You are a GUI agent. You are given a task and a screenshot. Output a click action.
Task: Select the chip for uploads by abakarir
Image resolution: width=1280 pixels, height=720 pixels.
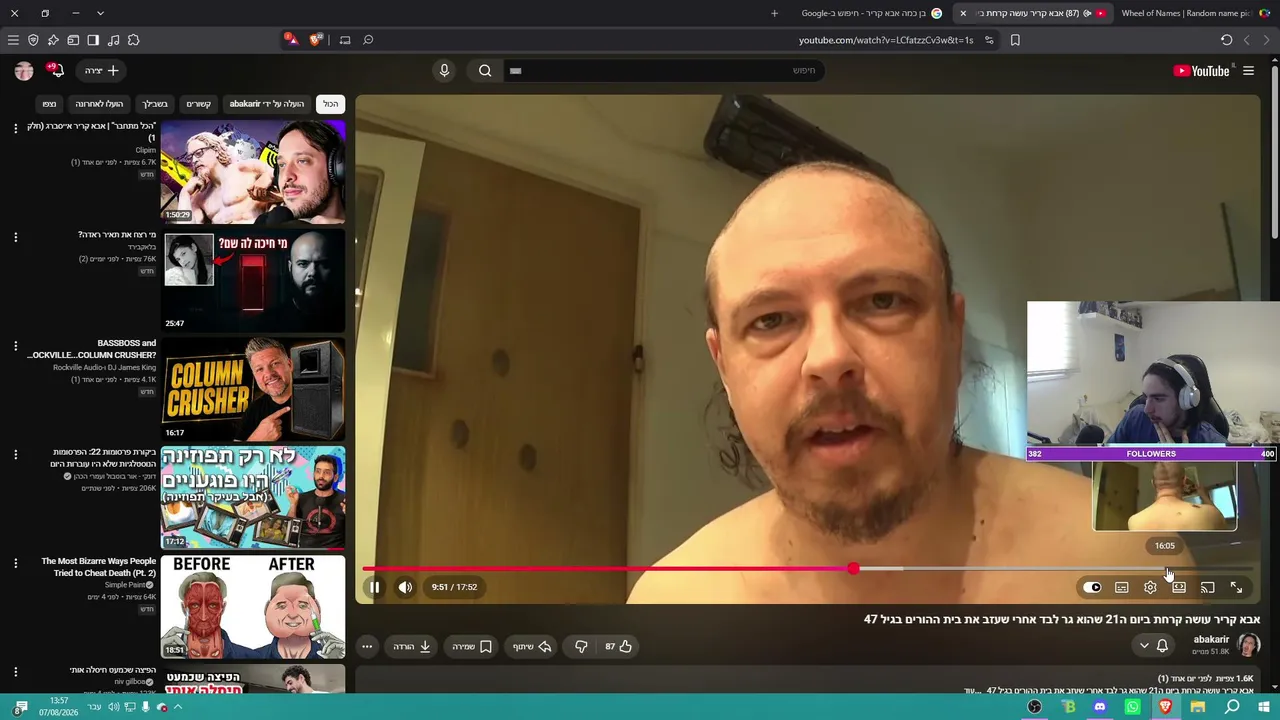click(267, 104)
